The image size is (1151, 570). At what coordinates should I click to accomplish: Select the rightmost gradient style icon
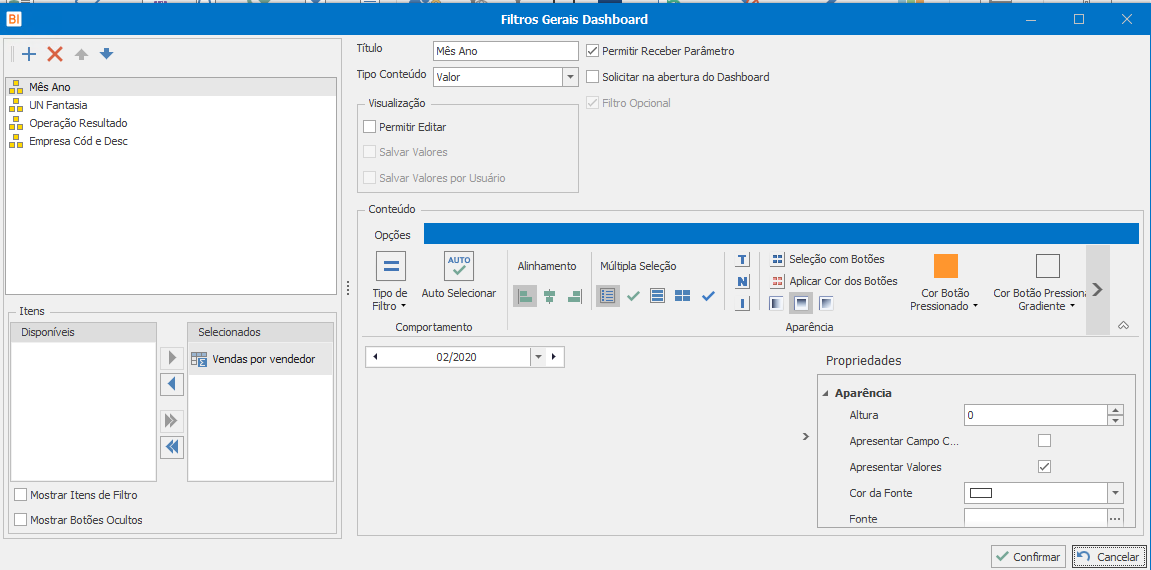(826, 303)
